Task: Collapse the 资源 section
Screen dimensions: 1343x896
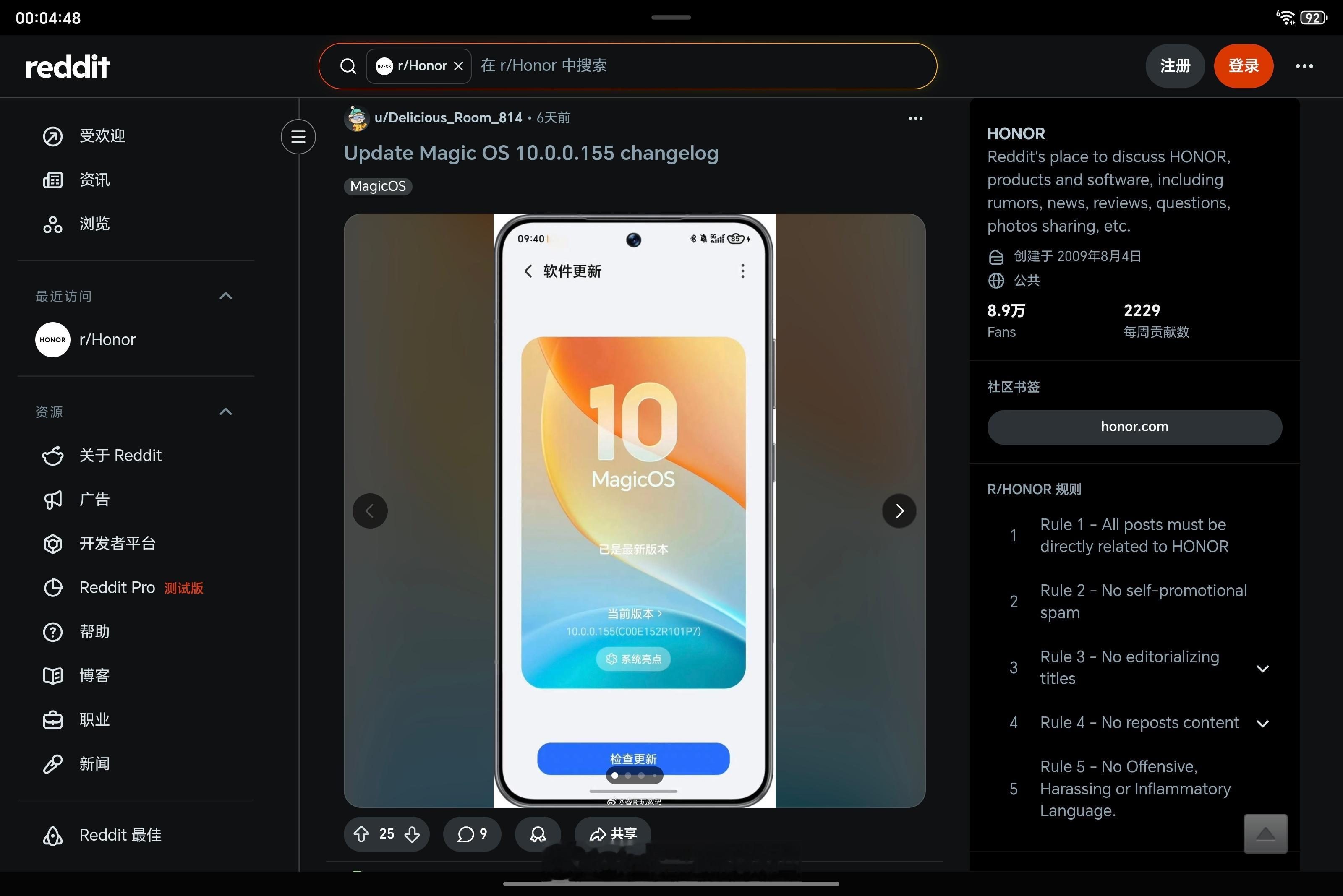Action: click(226, 412)
